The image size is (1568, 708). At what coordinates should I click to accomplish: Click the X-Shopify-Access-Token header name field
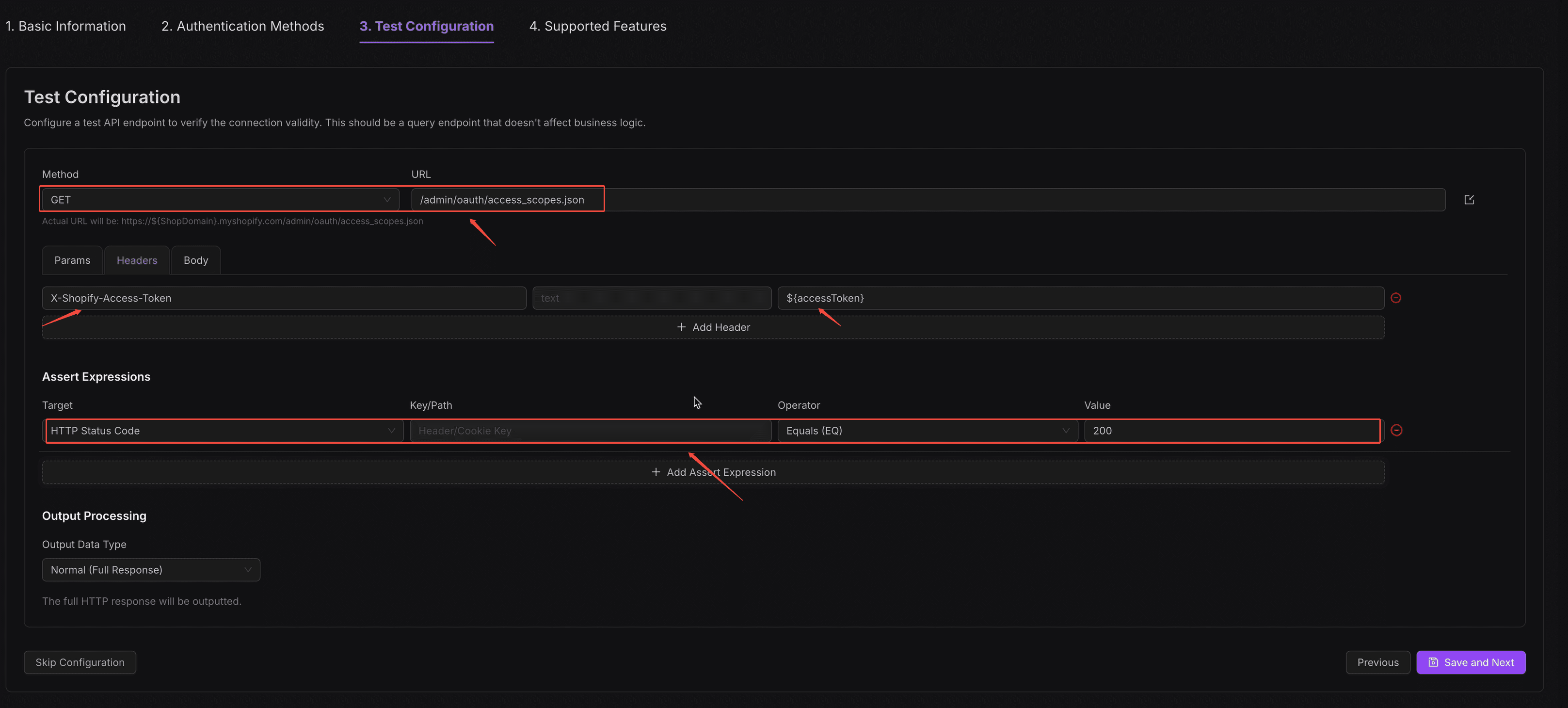click(x=284, y=298)
